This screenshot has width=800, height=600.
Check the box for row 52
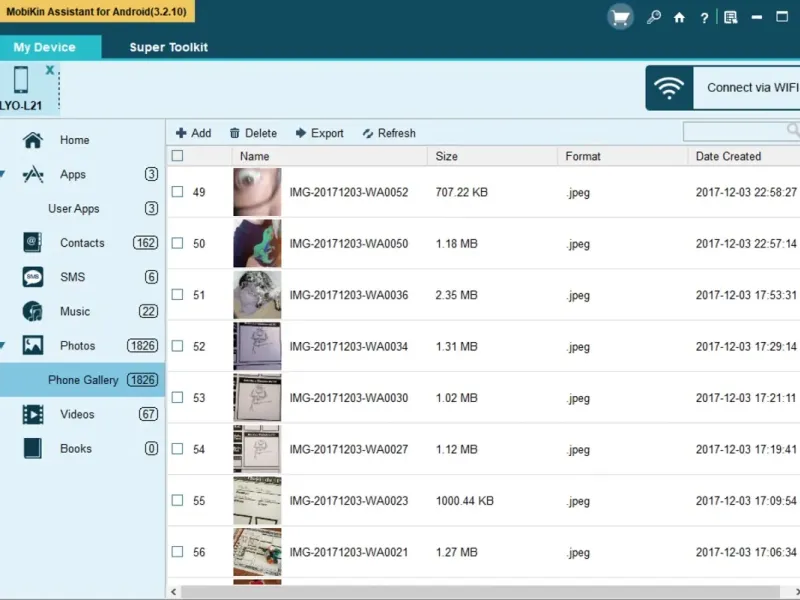(x=177, y=346)
